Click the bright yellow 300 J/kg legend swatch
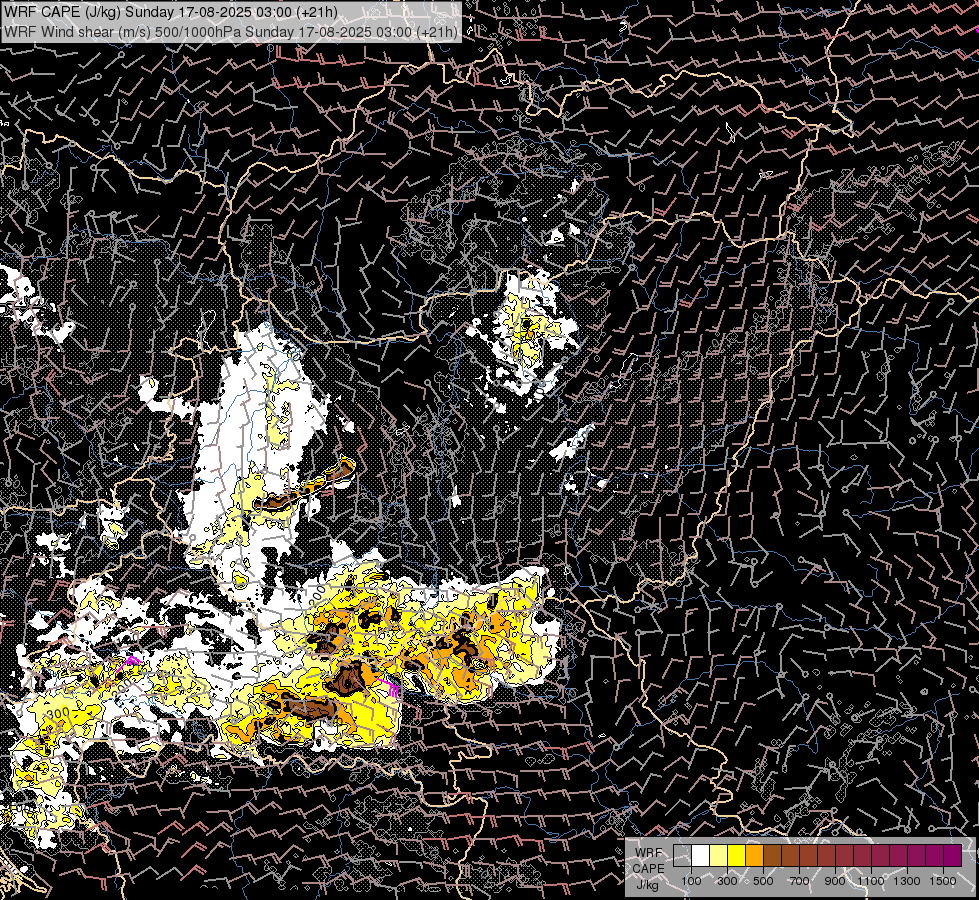 [x=737, y=855]
